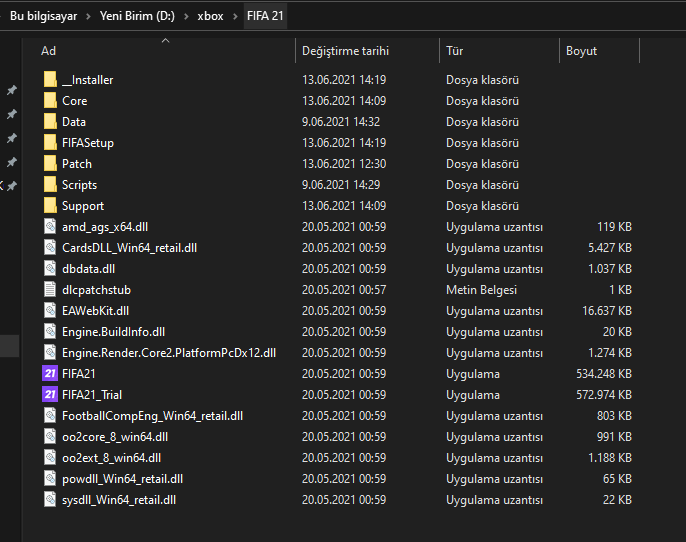Expand chevron after Yeni Birim (D:)

click(x=186, y=16)
